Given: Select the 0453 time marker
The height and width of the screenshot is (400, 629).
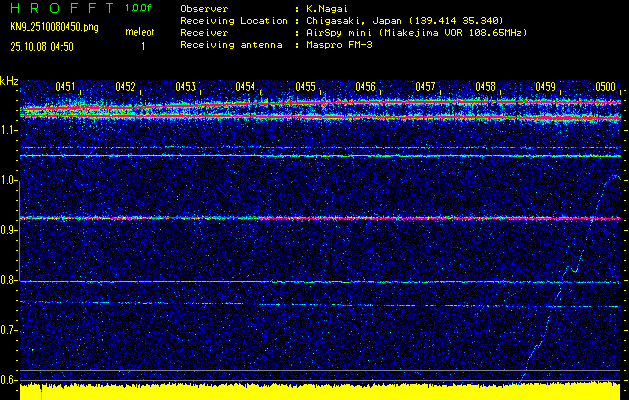Looking at the screenshot, I should tap(185, 87).
